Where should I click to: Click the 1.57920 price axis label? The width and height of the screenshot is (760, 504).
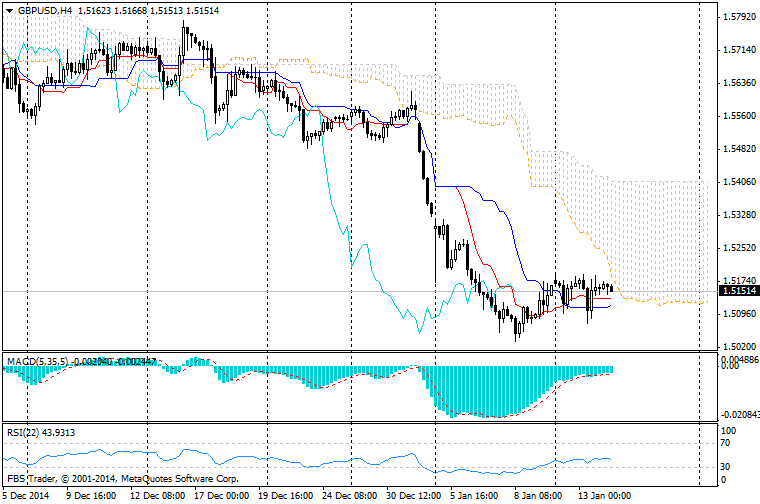click(x=739, y=17)
